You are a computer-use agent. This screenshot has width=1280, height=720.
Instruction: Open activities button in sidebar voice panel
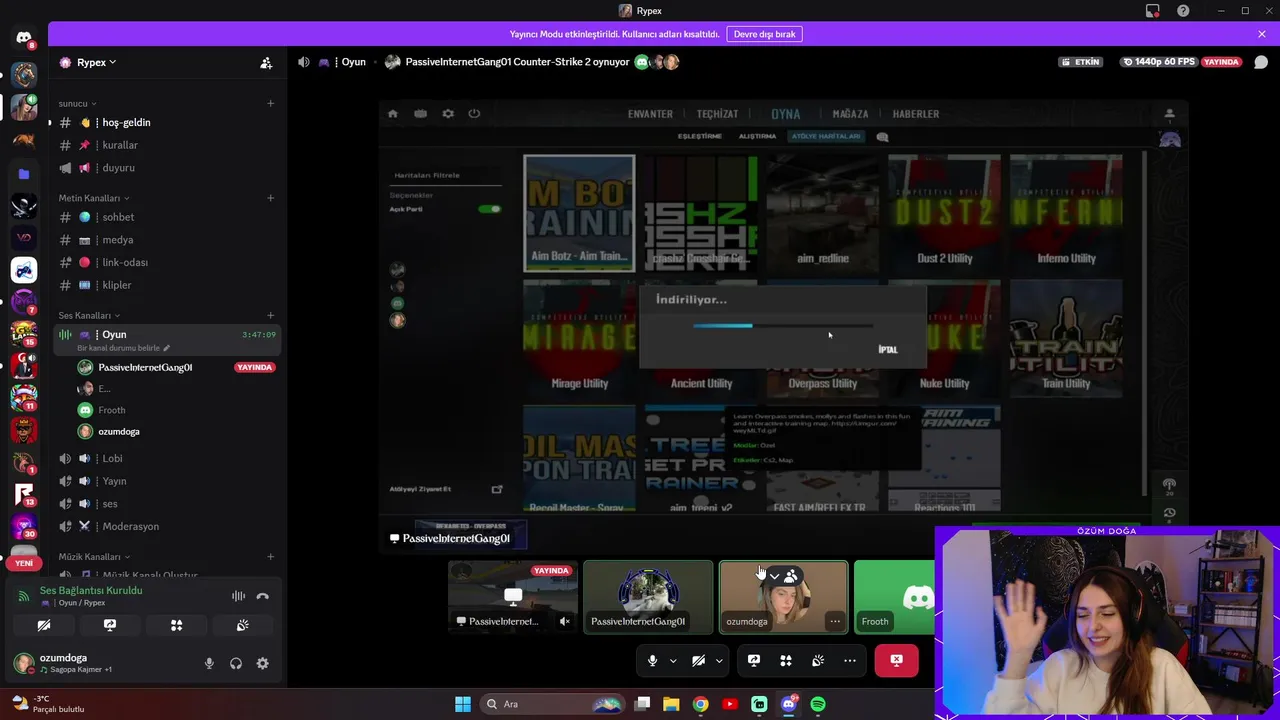[x=176, y=625]
